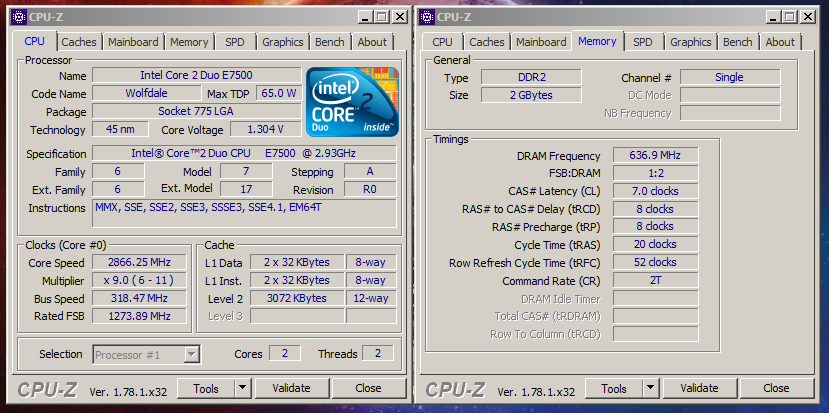This screenshot has height=413, width=829.
Task: Click the 318.47 MHz bus speed value
Action: pyautogui.click(x=140, y=298)
